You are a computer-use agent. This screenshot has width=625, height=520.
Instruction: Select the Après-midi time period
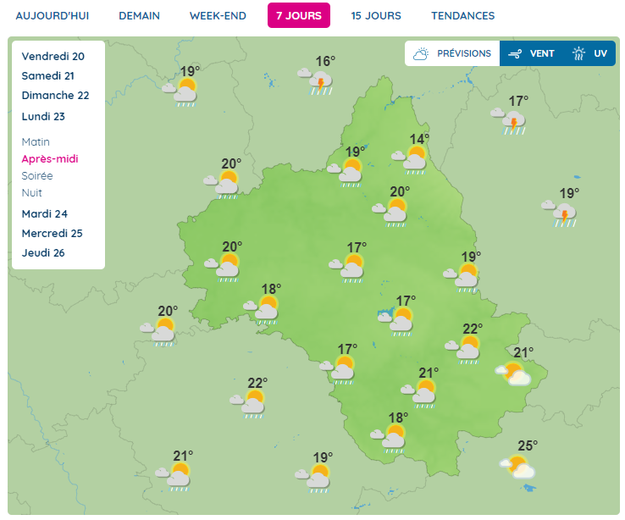[50, 159]
